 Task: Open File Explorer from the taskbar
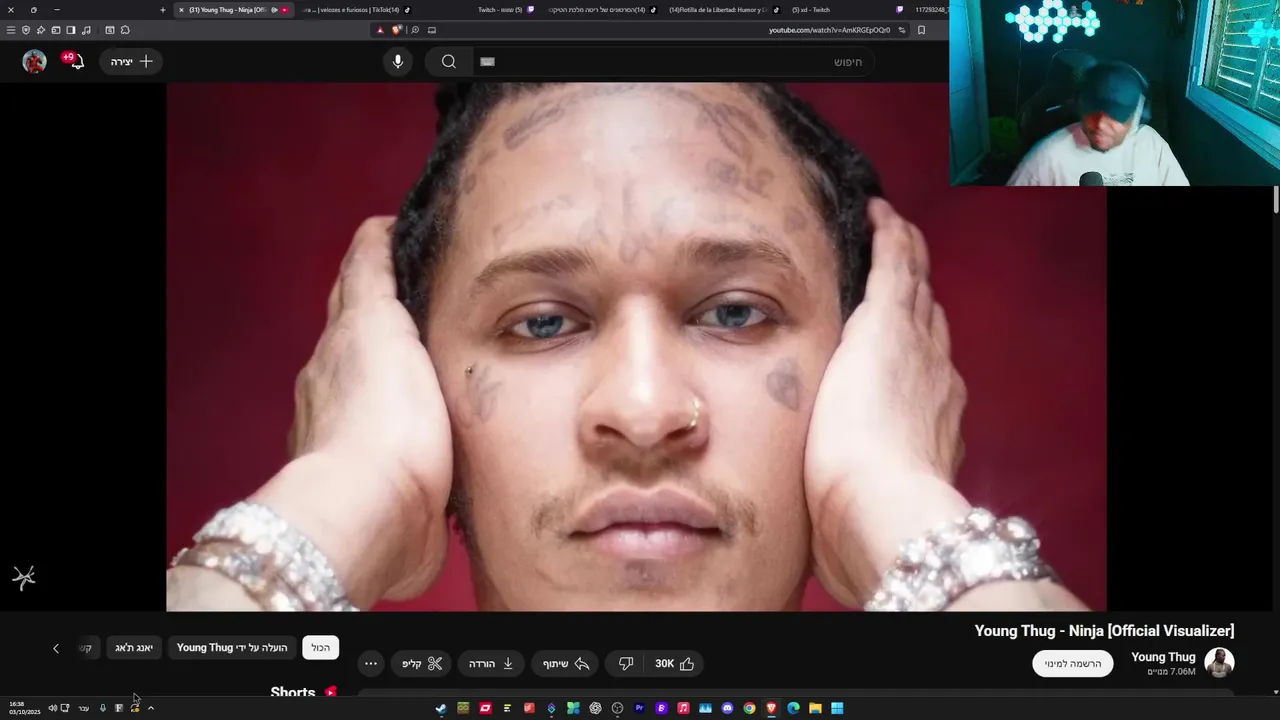coord(815,708)
